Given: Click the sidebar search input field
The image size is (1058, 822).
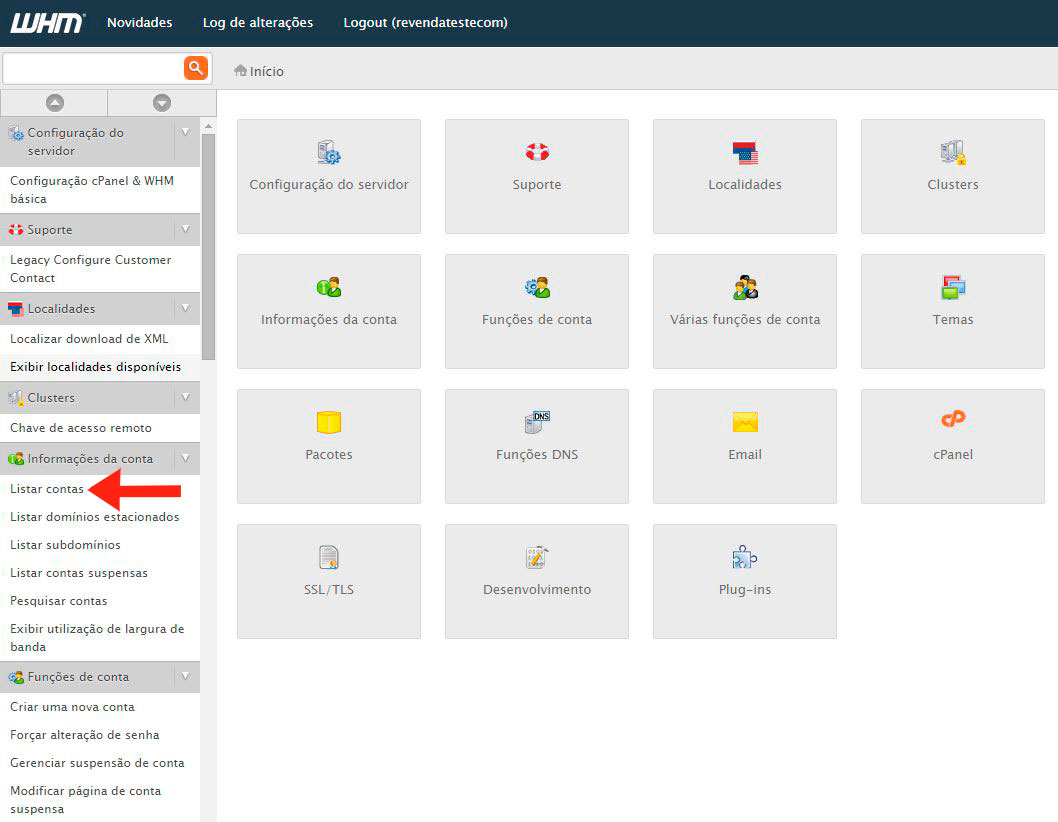Looking at the screenshot, I should (x=93, y=68).
